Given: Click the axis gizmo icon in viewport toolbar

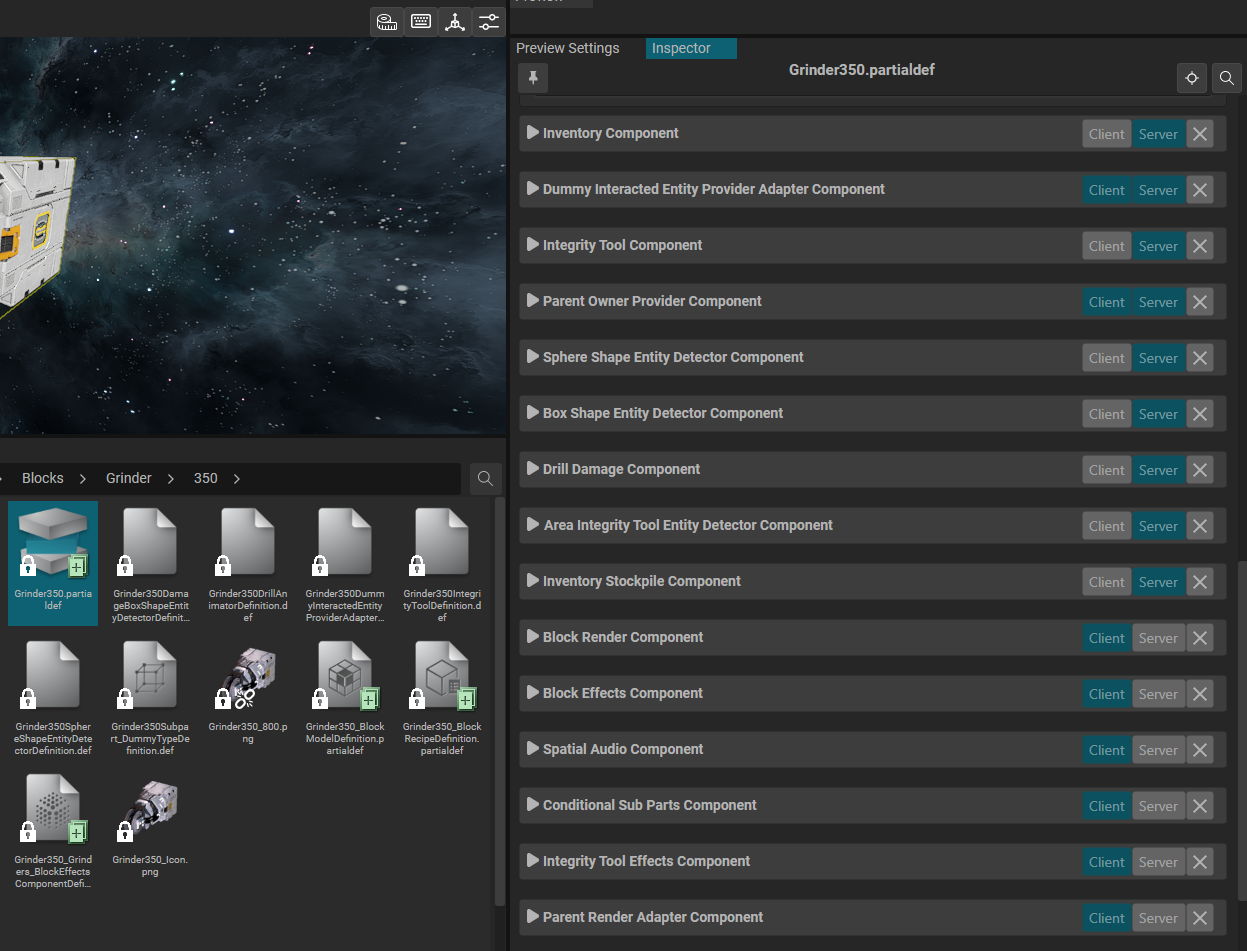Looking at the screenshot, I should coord(455,21).
